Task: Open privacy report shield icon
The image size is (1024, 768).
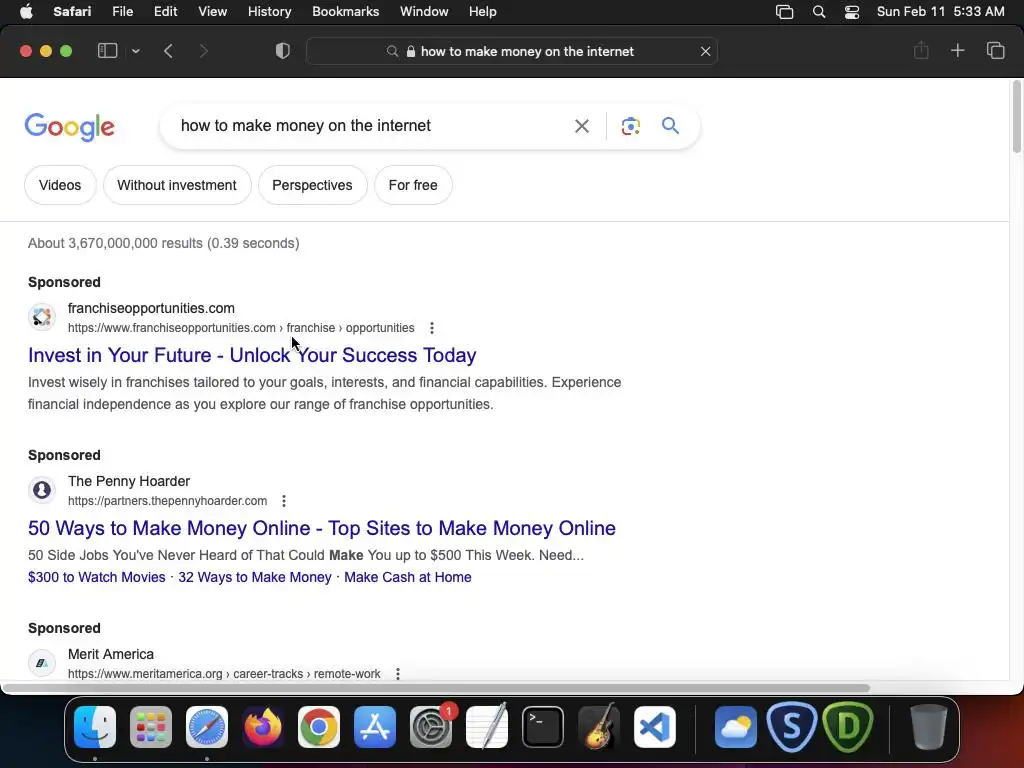Action: pos(283,51)
